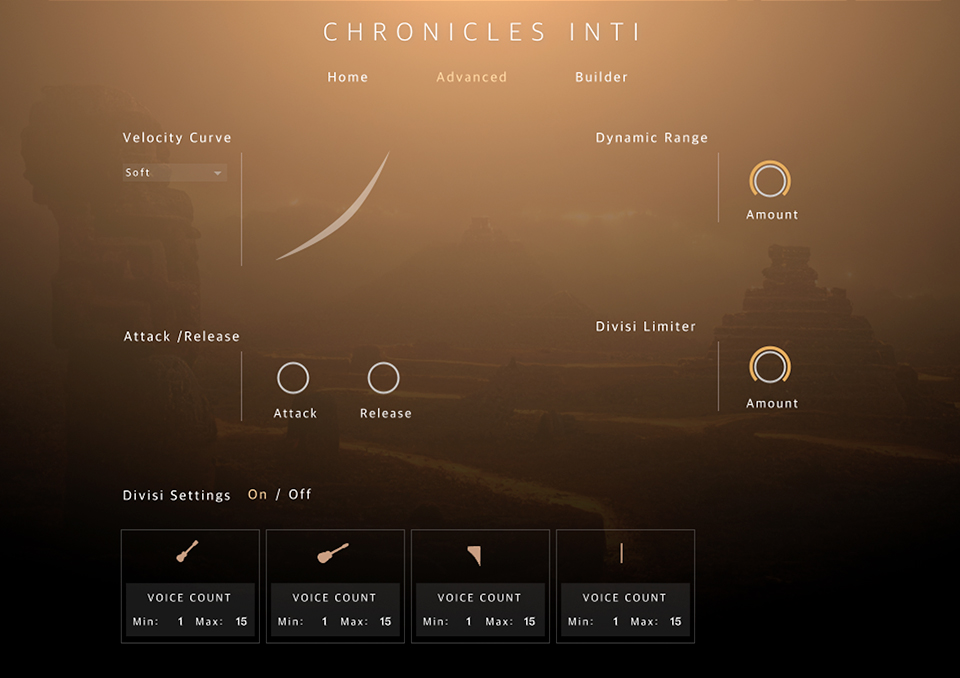
Task: Select the pan flute instrument icon
Action: click(x=474, y=555)
